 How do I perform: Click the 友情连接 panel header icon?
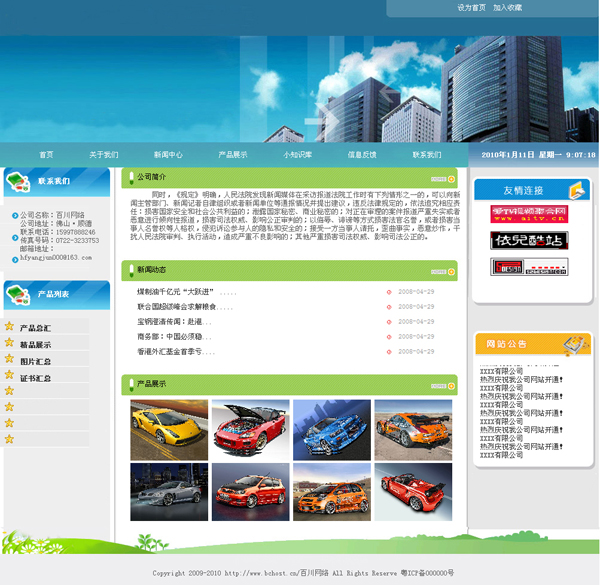[x=578, y=190]
